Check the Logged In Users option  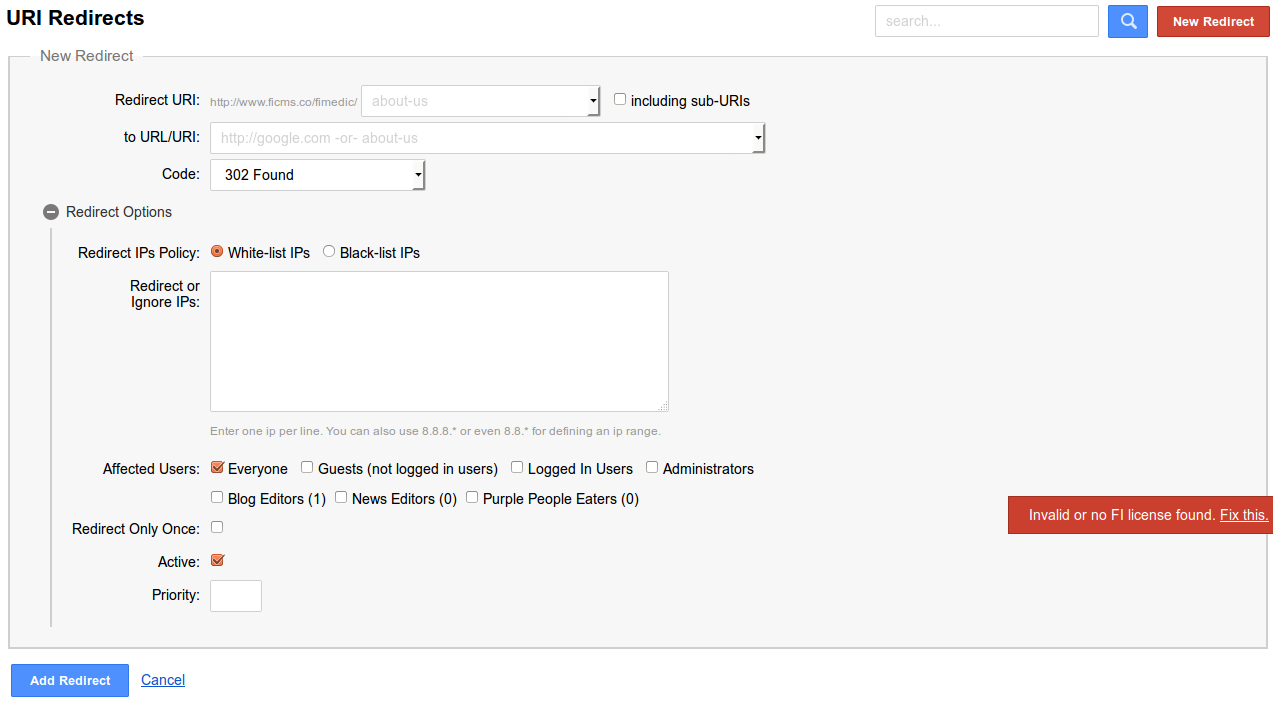(517, 468)
